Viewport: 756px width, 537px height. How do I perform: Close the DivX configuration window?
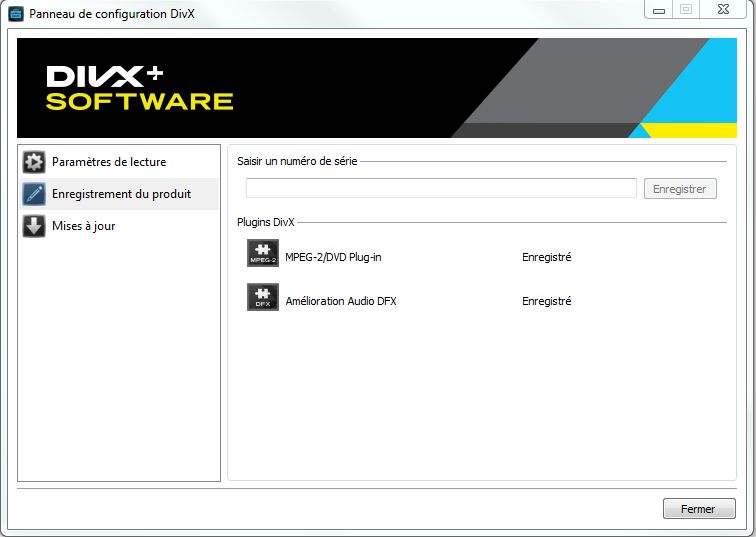pyautogui.click(x=723, y=10)
